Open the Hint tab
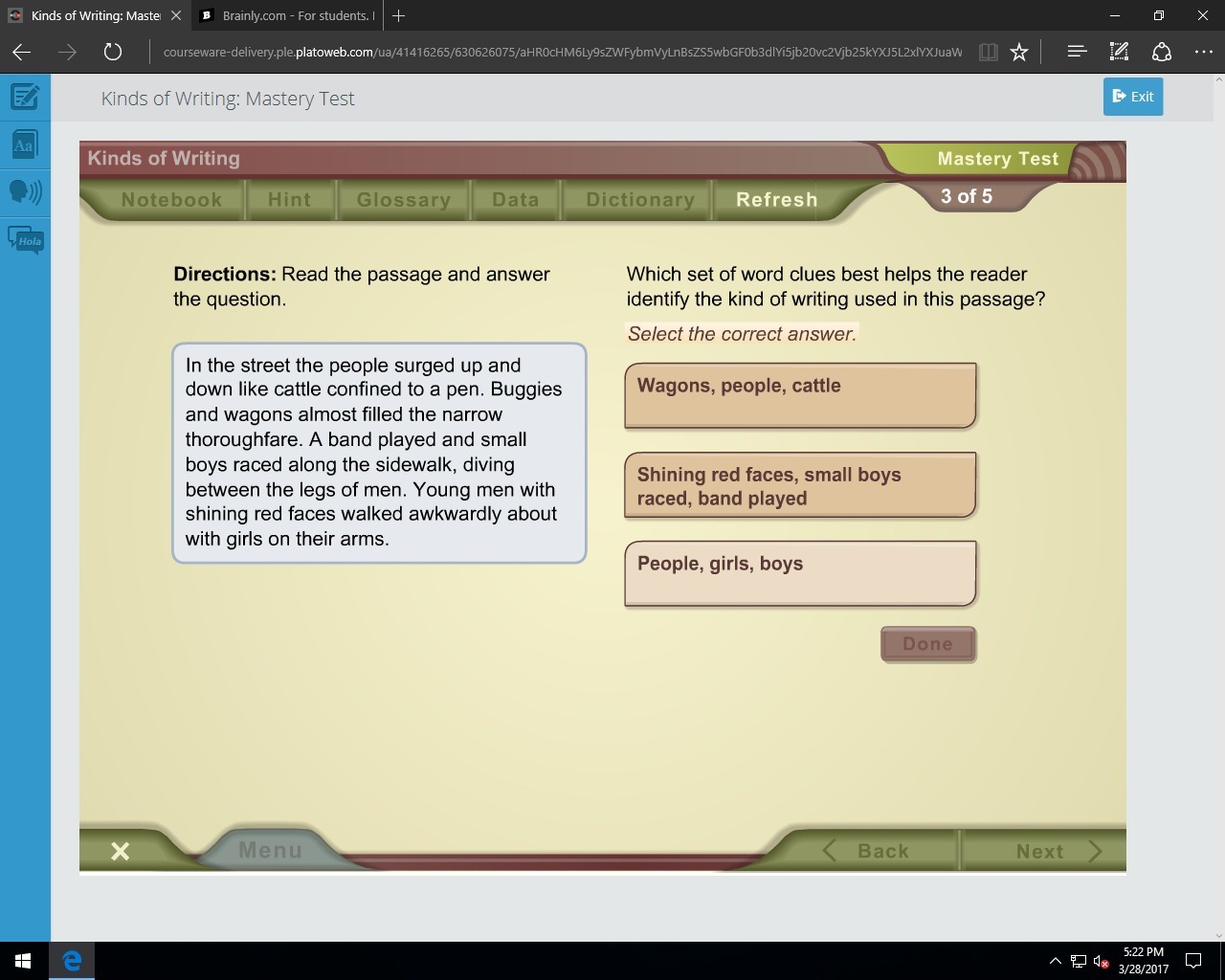 point(290,200)
